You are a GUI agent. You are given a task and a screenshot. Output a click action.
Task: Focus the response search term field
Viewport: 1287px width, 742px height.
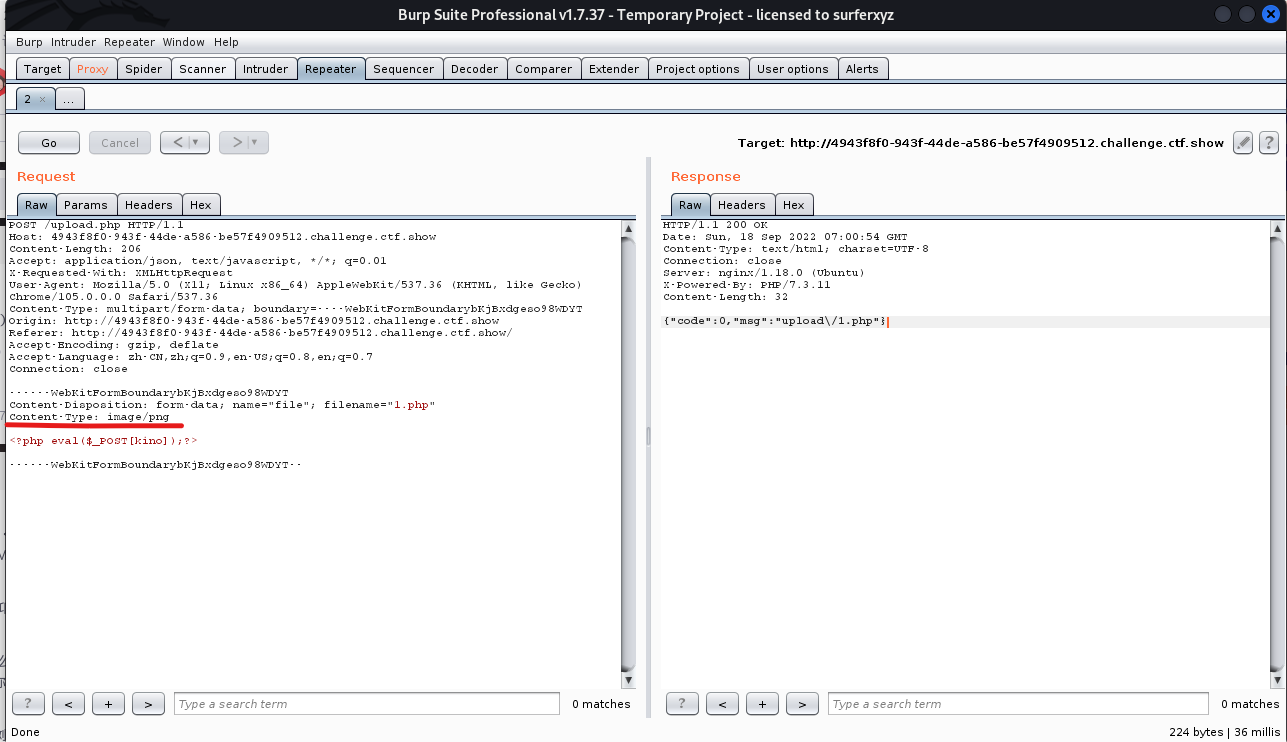[x=1020, y=704]
